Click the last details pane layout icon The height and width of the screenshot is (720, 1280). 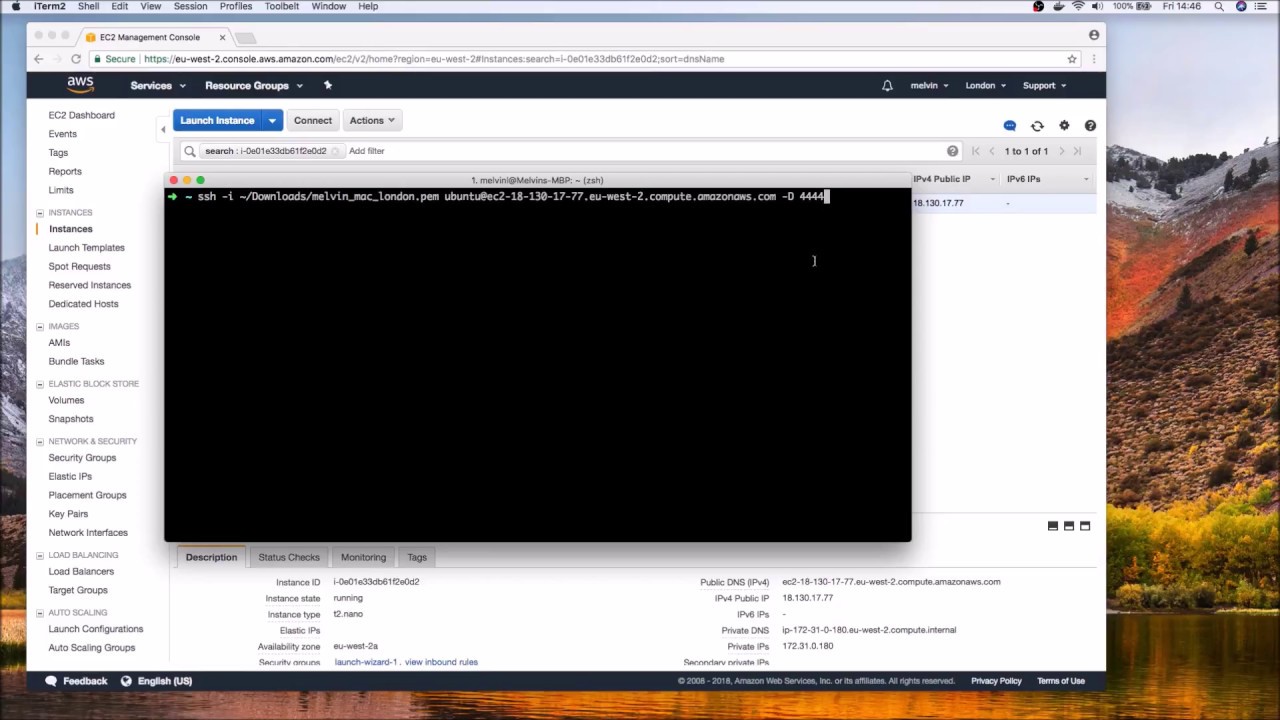[x=1085, y=526]
